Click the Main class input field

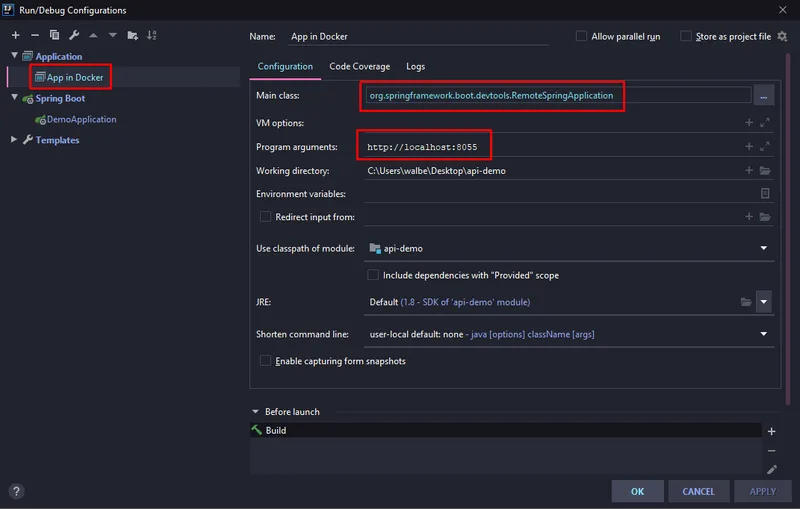[558, 95]
